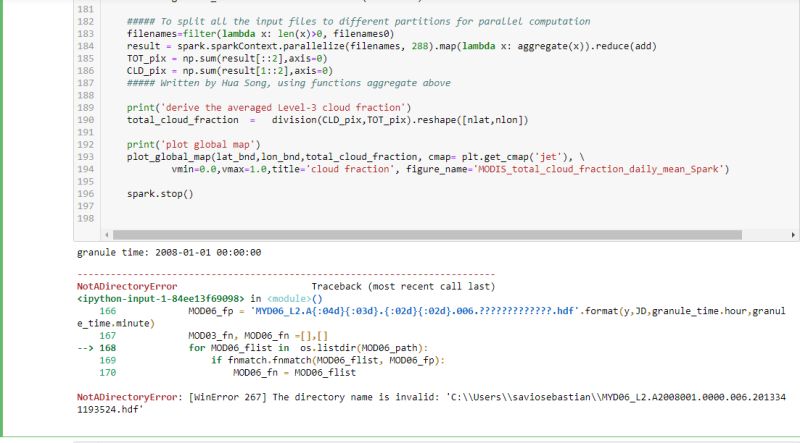800x443 pixels.
Task: Click the code cell horizontal scrollbar thumb
Action: pyautogui.click(x=427, y=235)
